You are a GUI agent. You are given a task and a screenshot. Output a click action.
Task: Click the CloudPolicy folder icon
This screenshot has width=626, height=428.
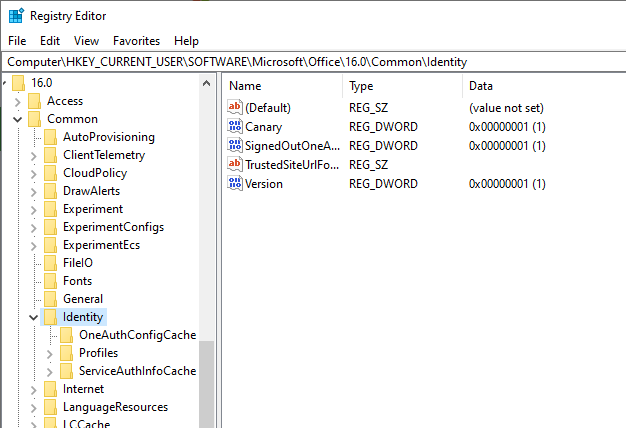point(50,173)
